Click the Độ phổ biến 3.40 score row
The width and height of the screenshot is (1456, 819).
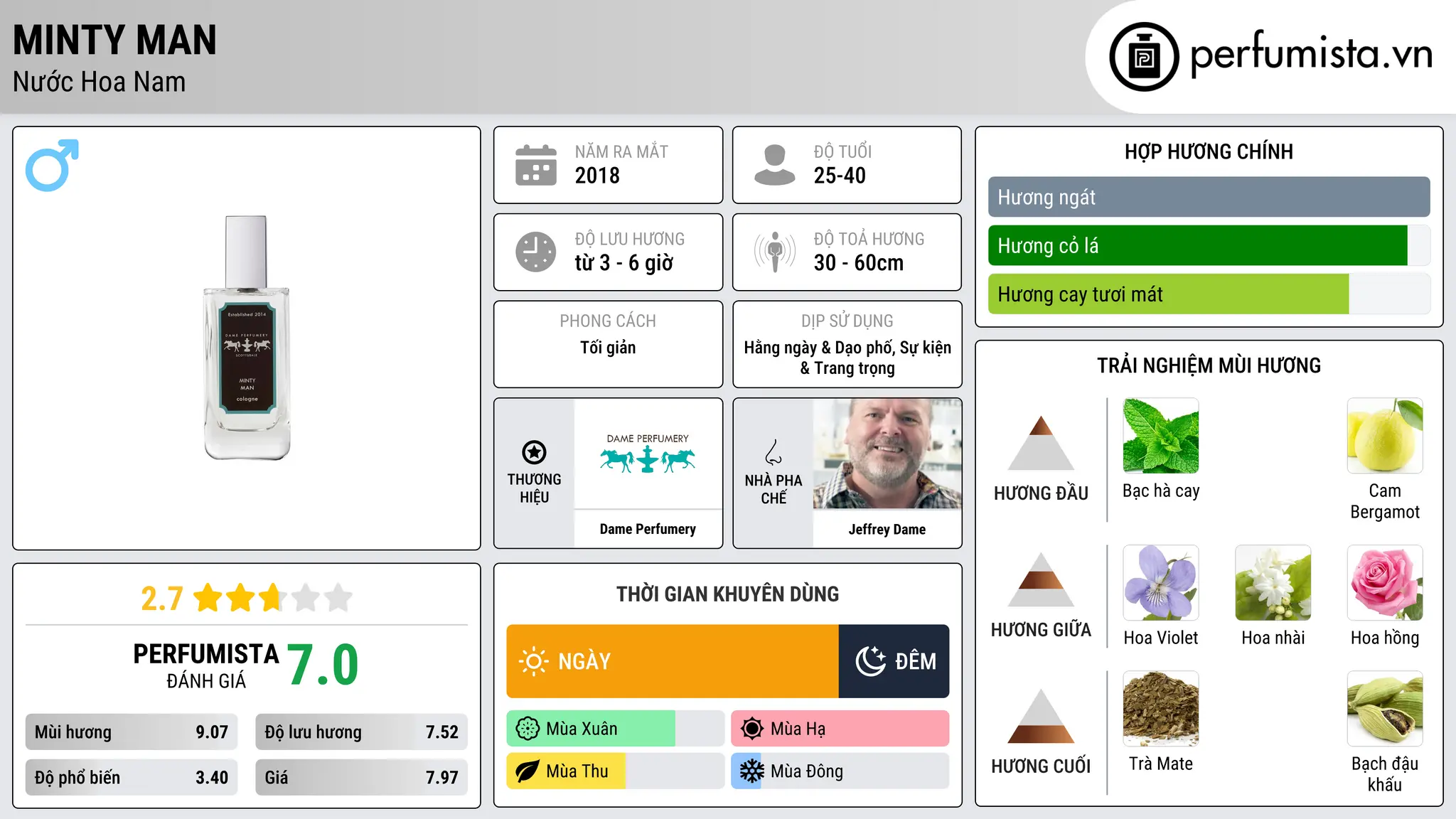pyautogui.click(x=132, y=778)
